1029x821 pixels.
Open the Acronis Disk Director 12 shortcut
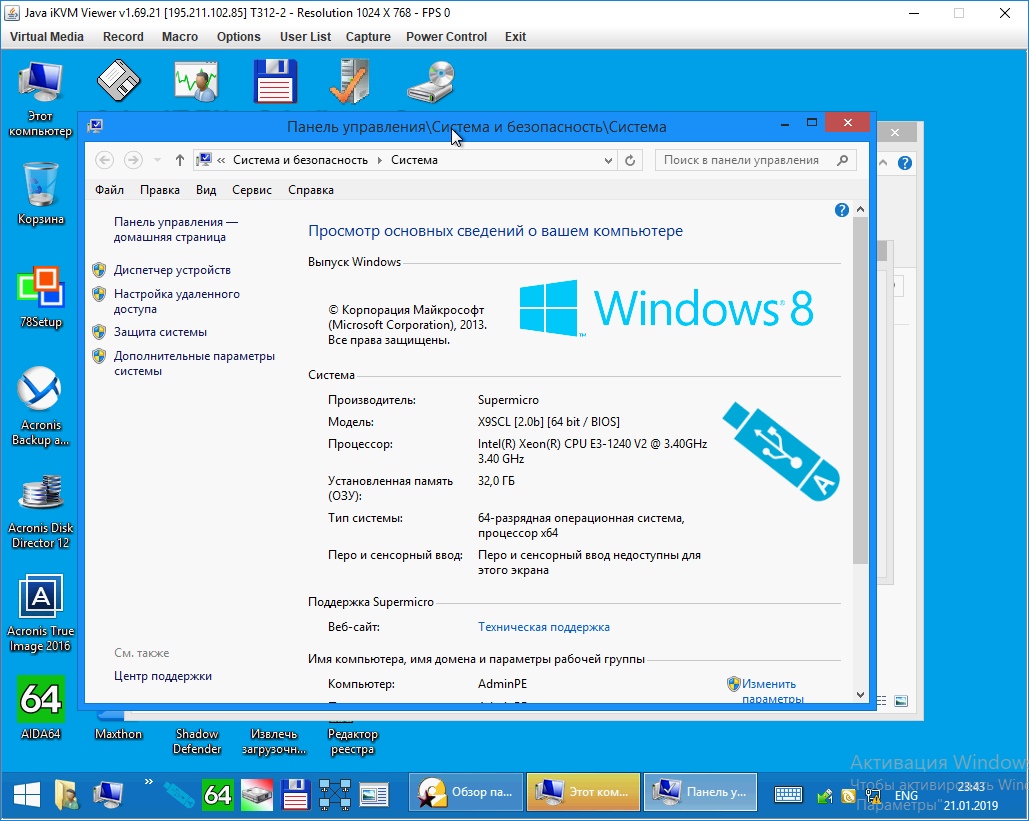point(41,512)
